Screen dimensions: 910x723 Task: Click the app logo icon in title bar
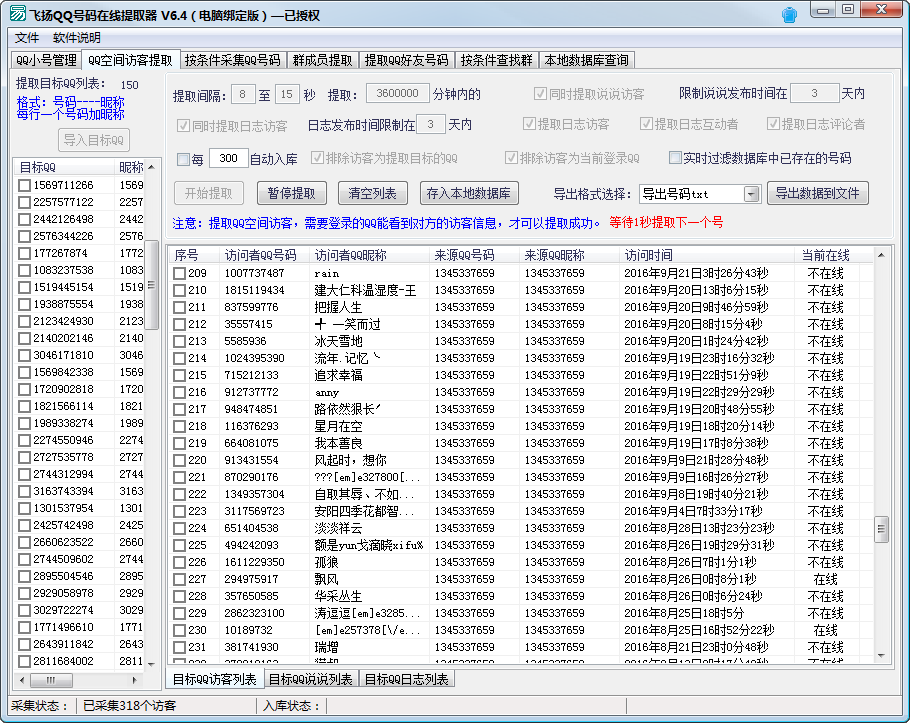(x=17, y=13)
